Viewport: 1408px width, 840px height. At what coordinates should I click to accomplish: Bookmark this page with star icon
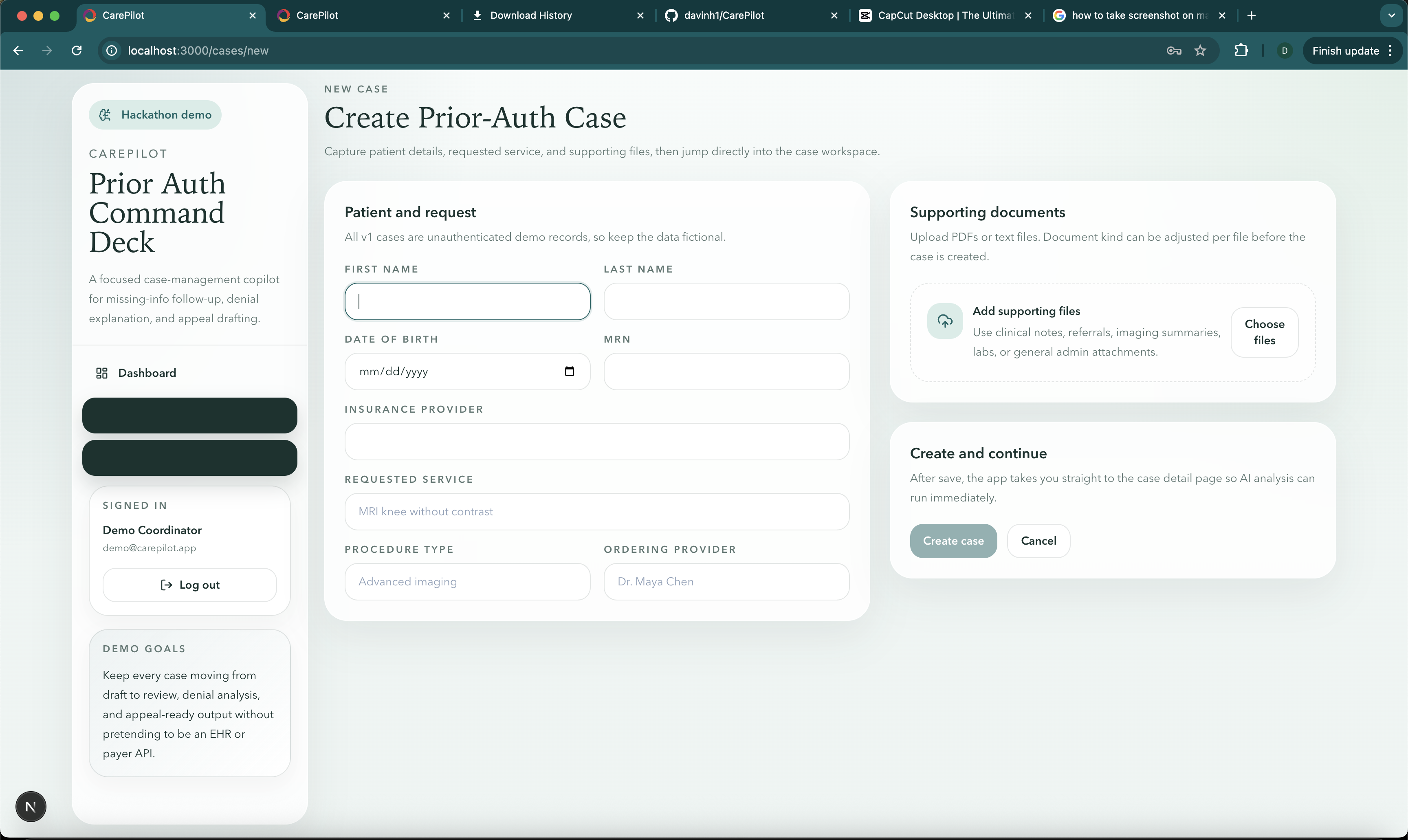click(x=1200, y=51)
